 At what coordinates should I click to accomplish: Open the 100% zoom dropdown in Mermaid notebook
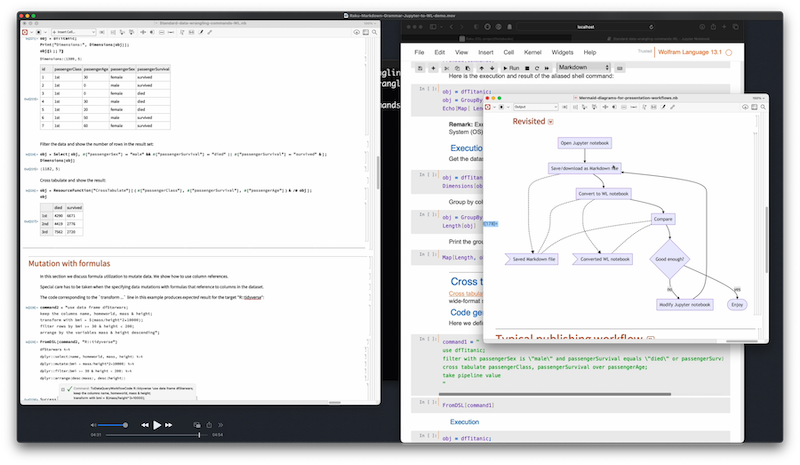click(x=758, y=98)
